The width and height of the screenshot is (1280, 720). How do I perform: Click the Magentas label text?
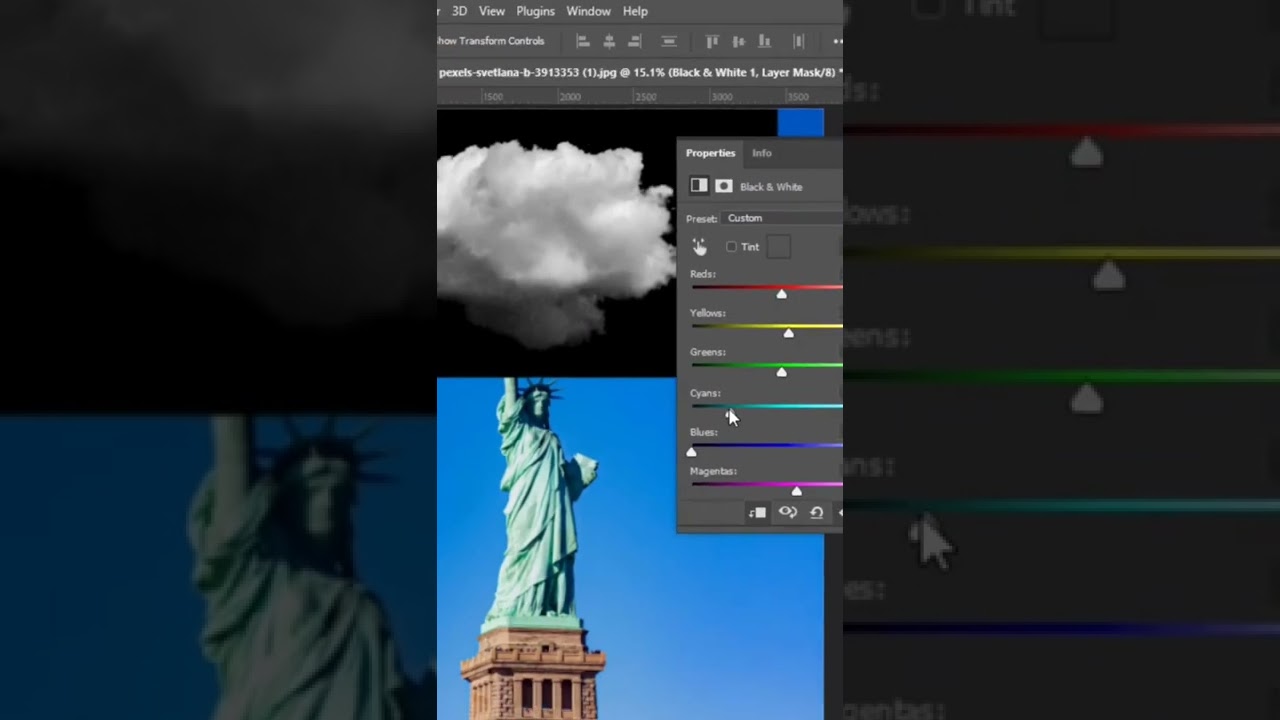[x=713, y=471]
